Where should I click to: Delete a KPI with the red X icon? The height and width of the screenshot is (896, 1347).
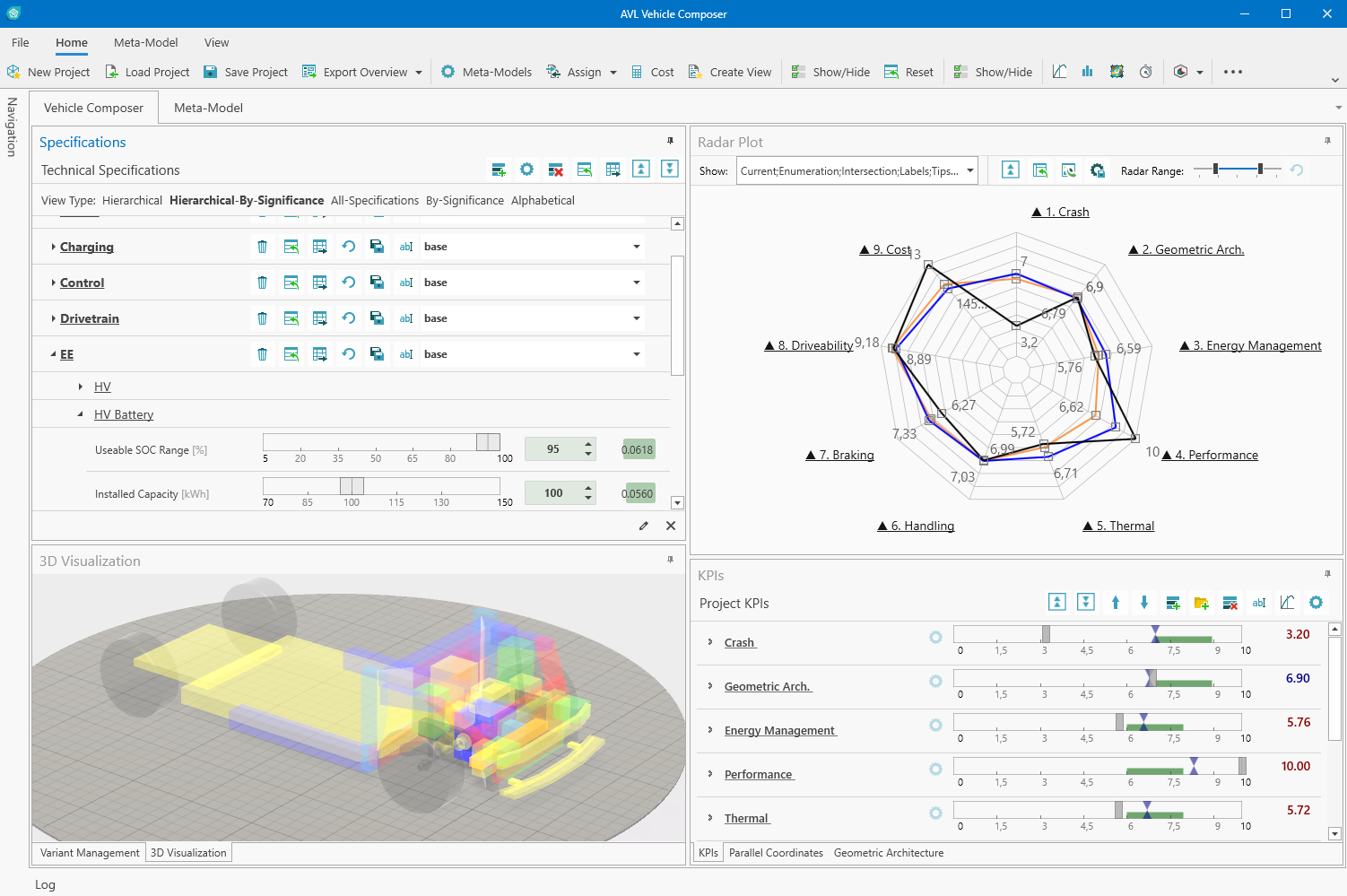point(1230,603)
